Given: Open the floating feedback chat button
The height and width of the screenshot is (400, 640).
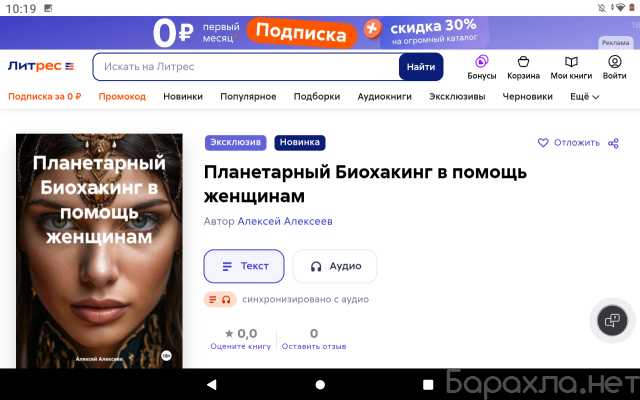Looking at the screenshot, I should coord(612,320).
